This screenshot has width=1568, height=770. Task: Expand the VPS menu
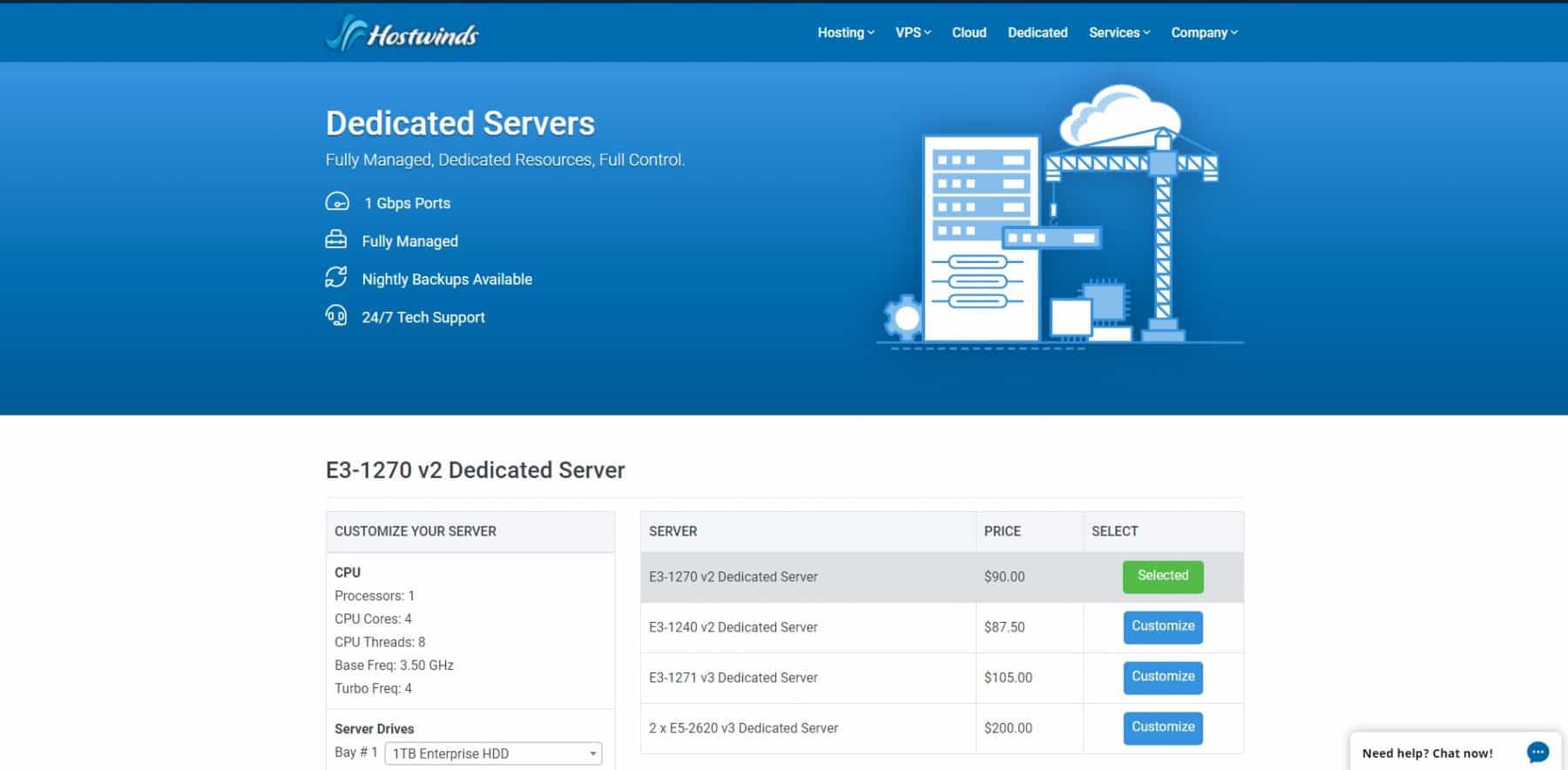[x=913, y=32]
